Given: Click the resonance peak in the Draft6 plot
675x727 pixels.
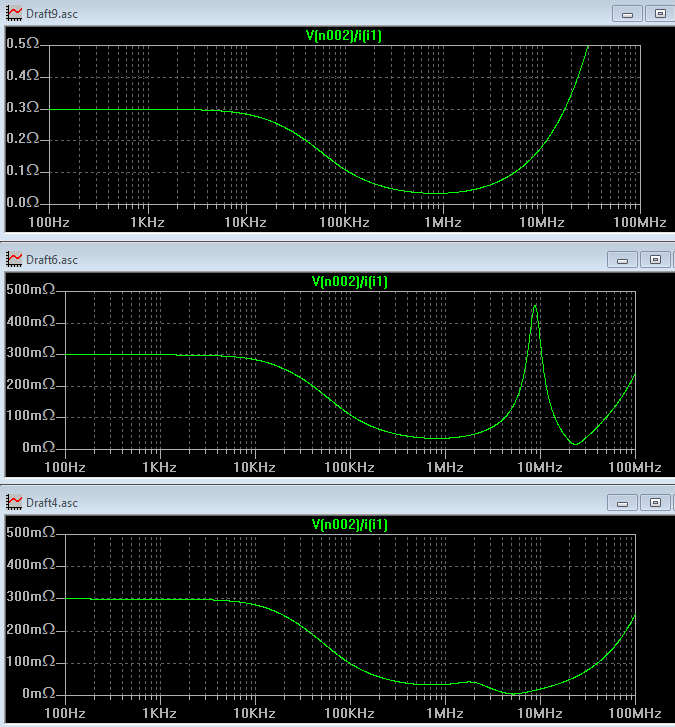Looking at the screenshot, I should (x=535, y=306).
